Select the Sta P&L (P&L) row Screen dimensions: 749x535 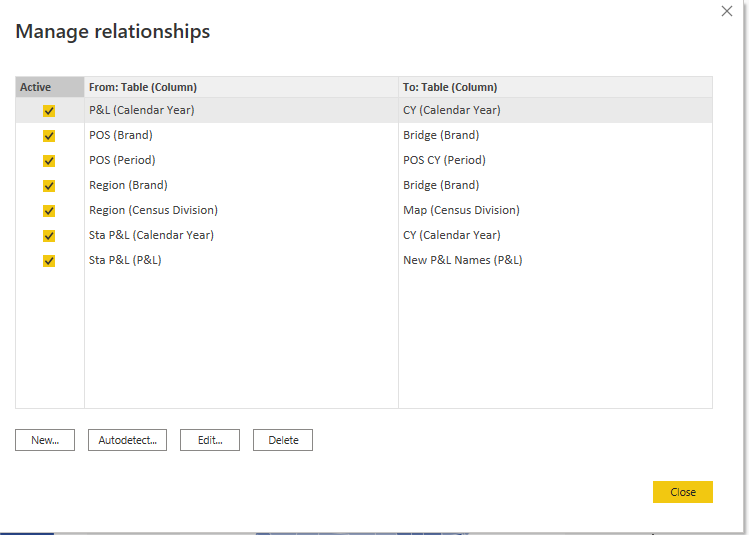click(364, 260)
